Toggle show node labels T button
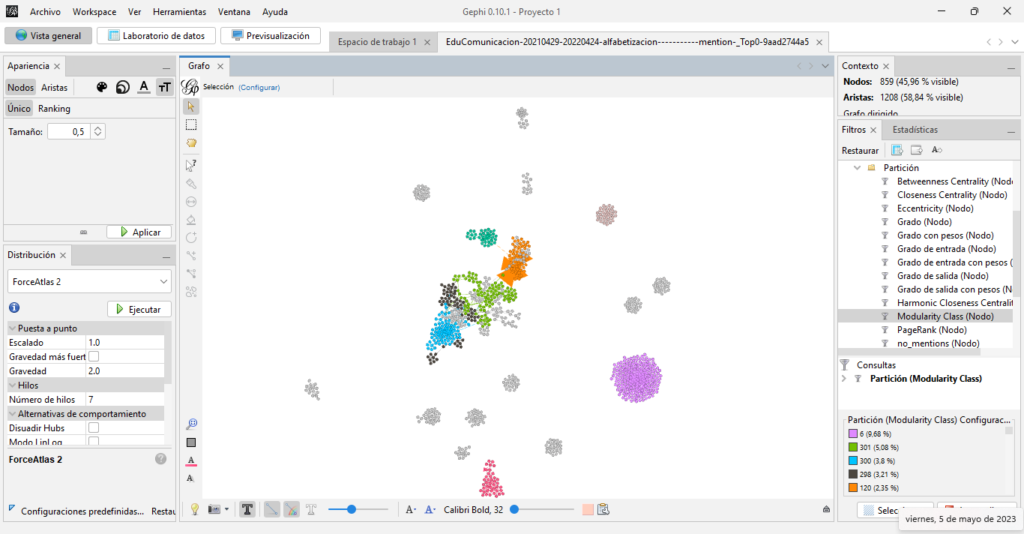Viewport: 1024px width, 534px height. (x=247, y=509)
